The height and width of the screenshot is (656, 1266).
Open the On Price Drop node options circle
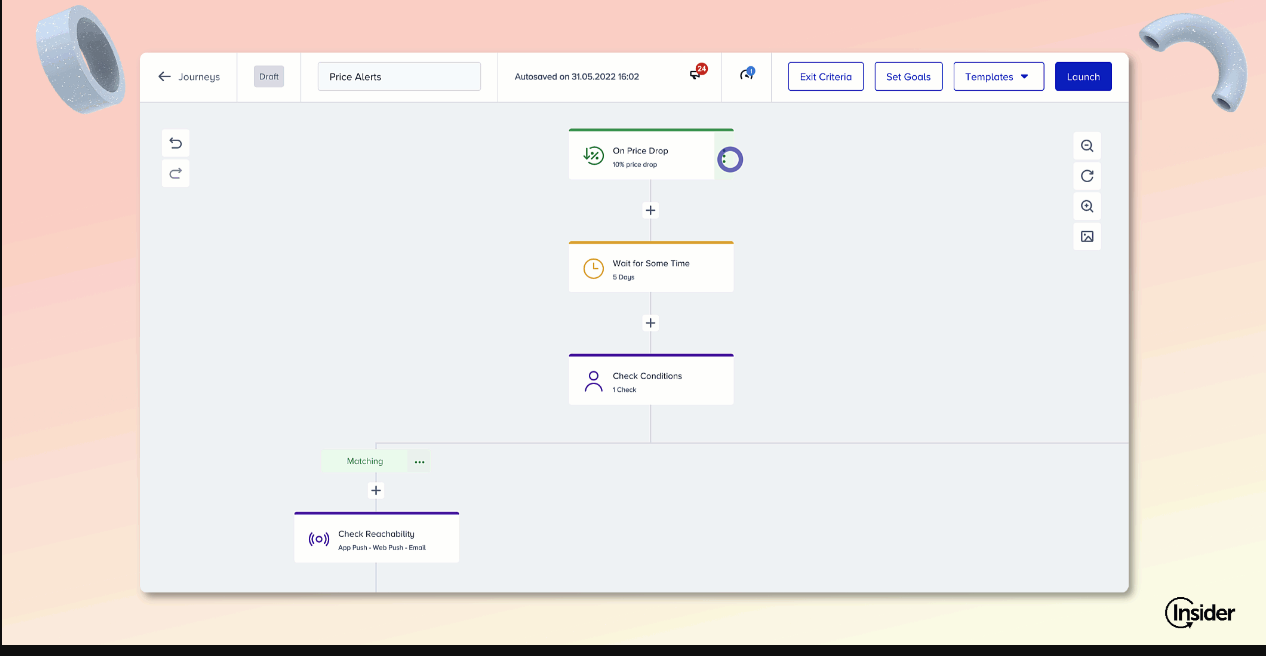click(730, 159)
